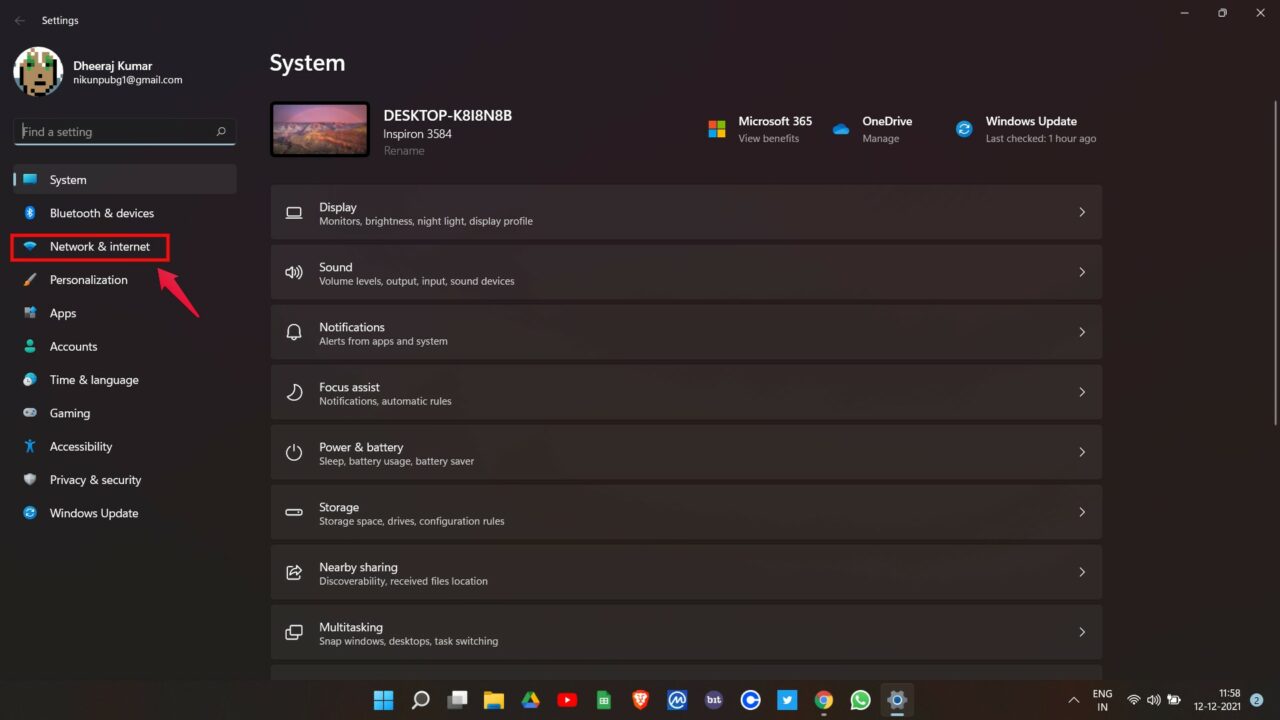The image size is (1280, 720).
Task: Click the Gaming controller icon in sidebar
Action: 30,413
